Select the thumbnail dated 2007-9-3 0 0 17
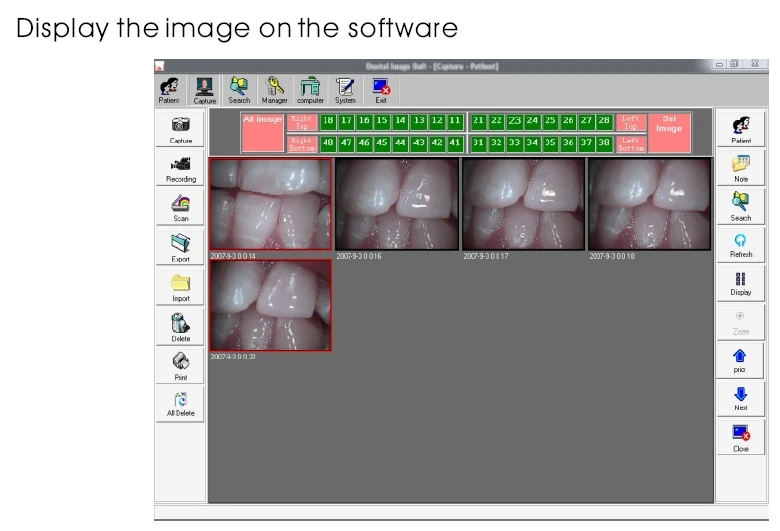The image size is (780, 531). [x=523, y=204]
